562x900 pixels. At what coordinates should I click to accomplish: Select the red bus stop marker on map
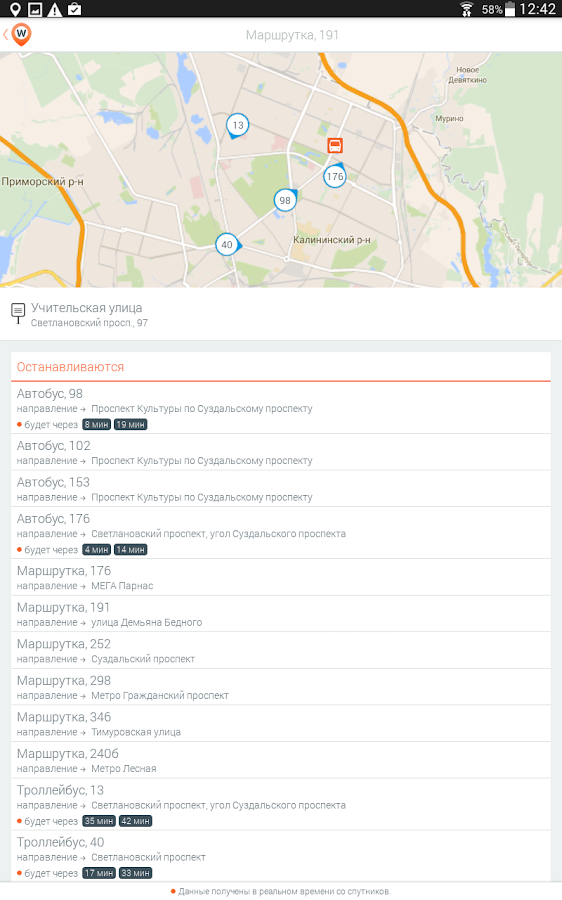(x=335, y=145)
